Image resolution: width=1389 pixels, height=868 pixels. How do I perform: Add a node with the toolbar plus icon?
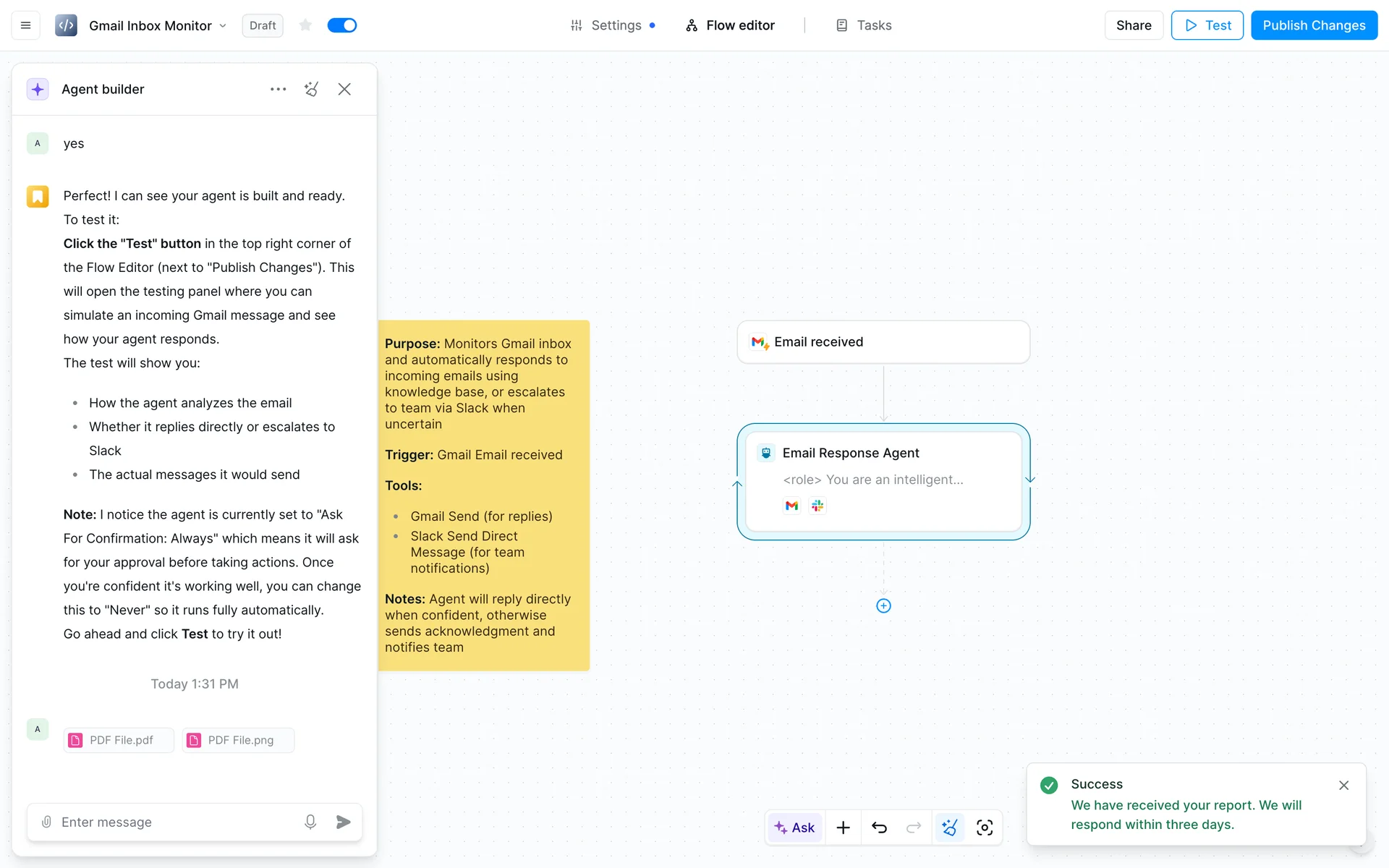click(843, 827)
